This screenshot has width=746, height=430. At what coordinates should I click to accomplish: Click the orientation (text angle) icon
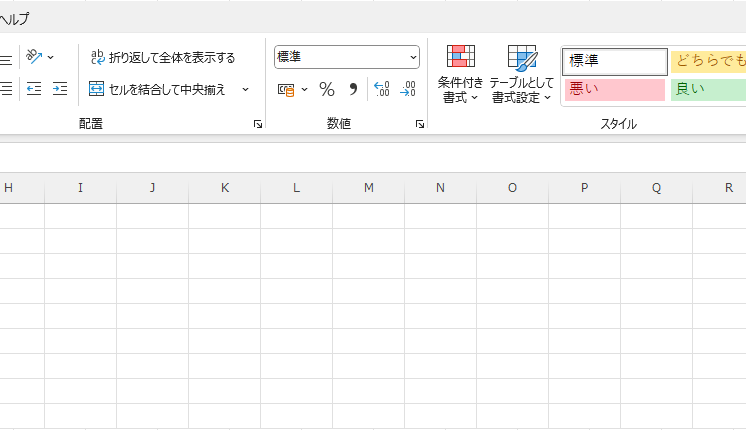click(x=35, y=57)
